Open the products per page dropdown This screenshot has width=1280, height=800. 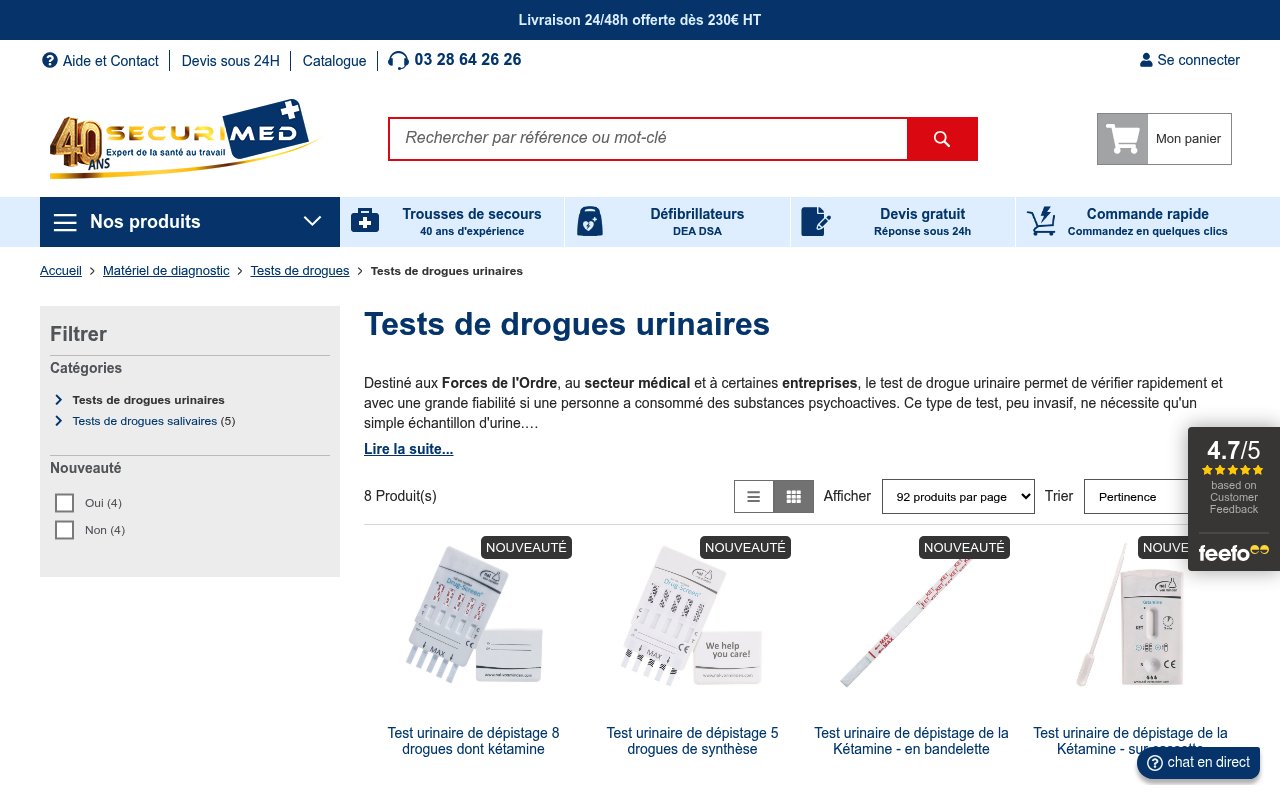[958, 496]
